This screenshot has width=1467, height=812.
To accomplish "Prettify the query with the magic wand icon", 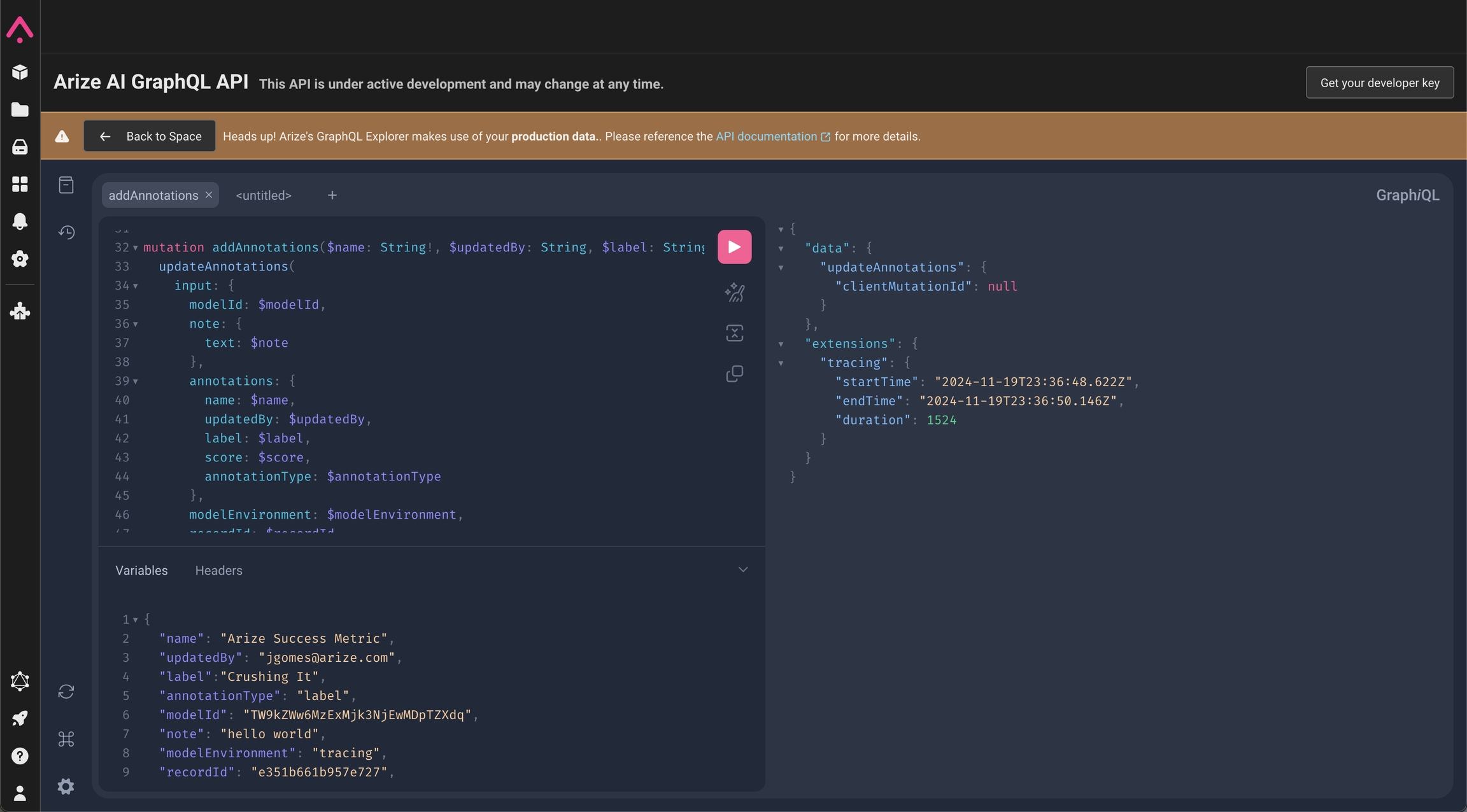I will (734, 293).
